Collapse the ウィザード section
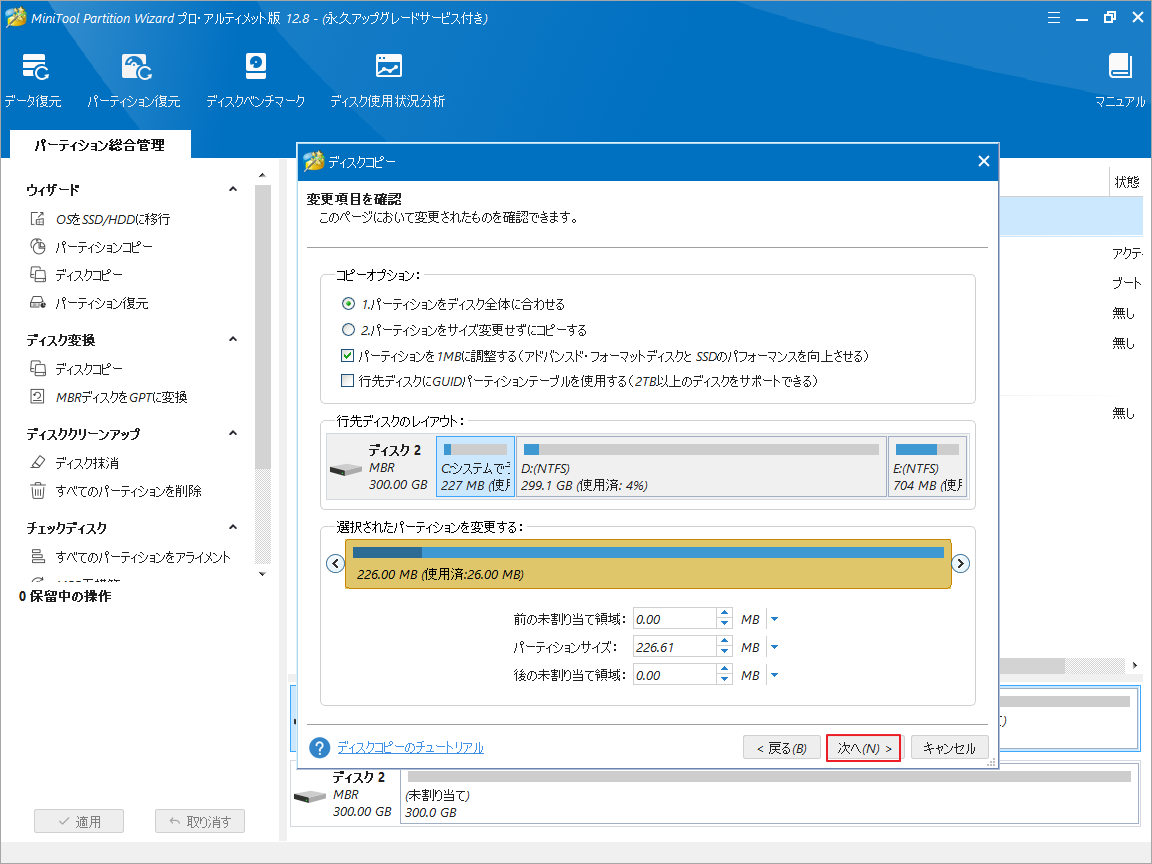The image size is (1152, 864). pyautogui.click(x=233, y=190)
